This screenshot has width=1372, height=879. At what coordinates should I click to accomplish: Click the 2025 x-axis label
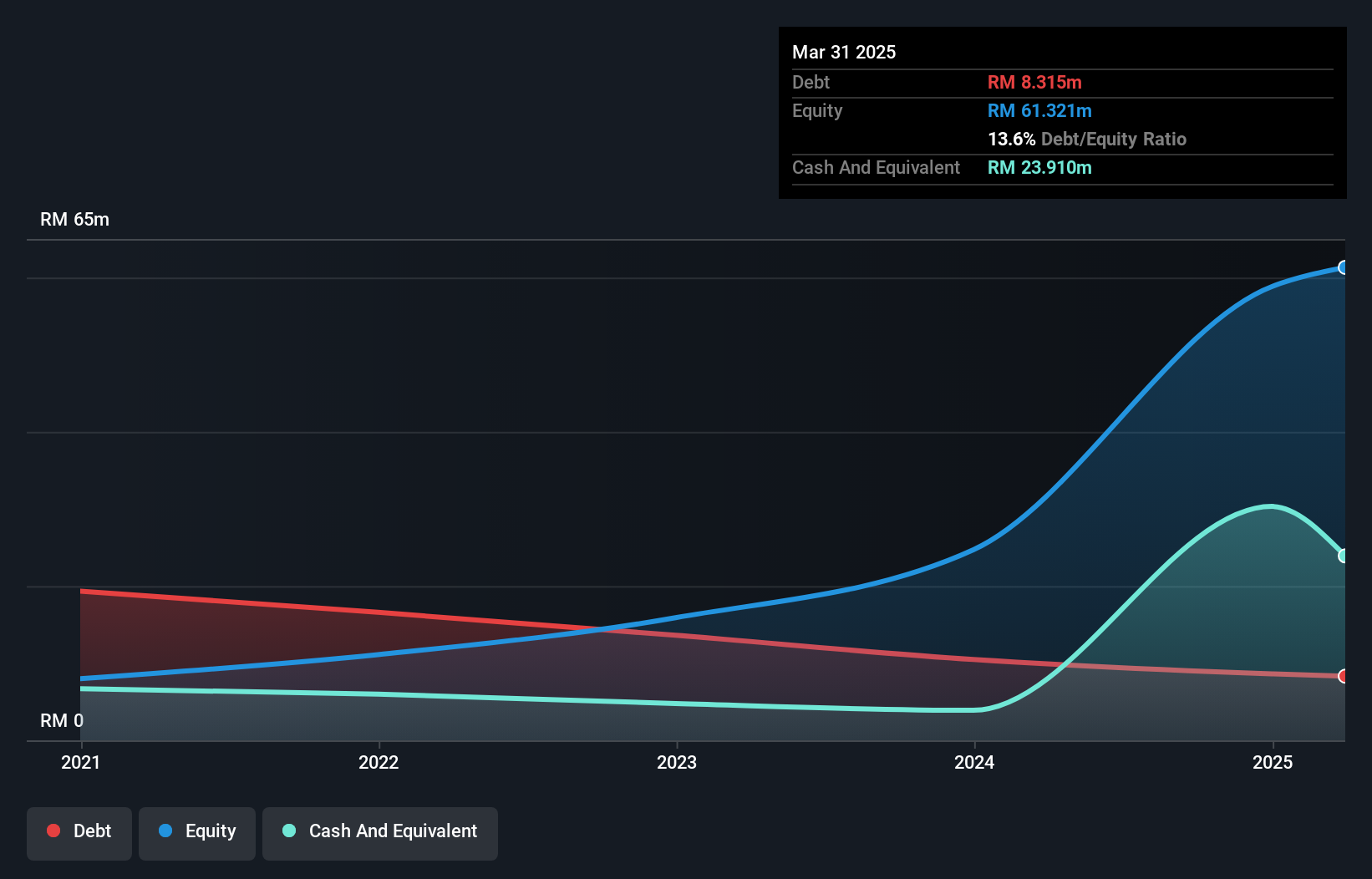coord(1273,762)
